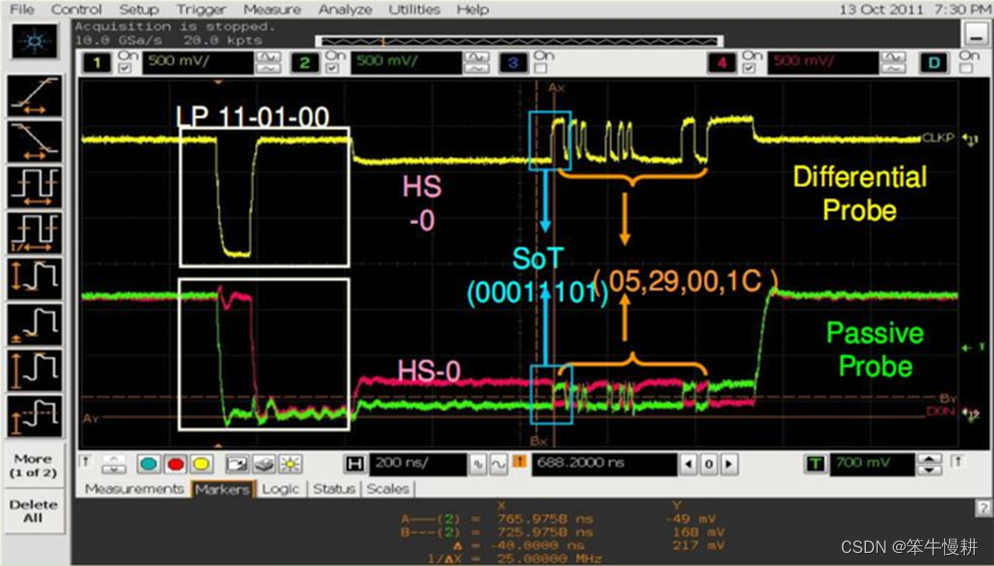This screenshot has height=566, width=994.
Task: Click the channel 2 button
Action: [x=305, y=63]
